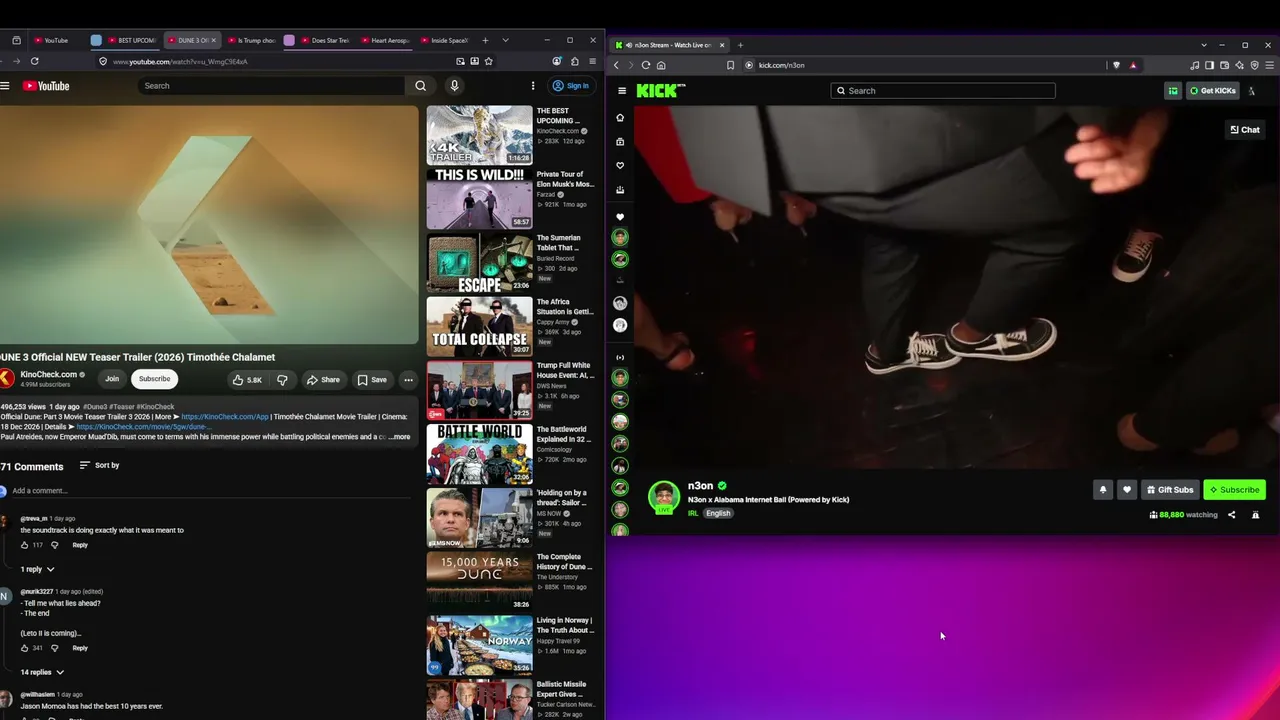Bookmark the kick.com page
The image size is (1280, 720).
click(x=731, y=65)
